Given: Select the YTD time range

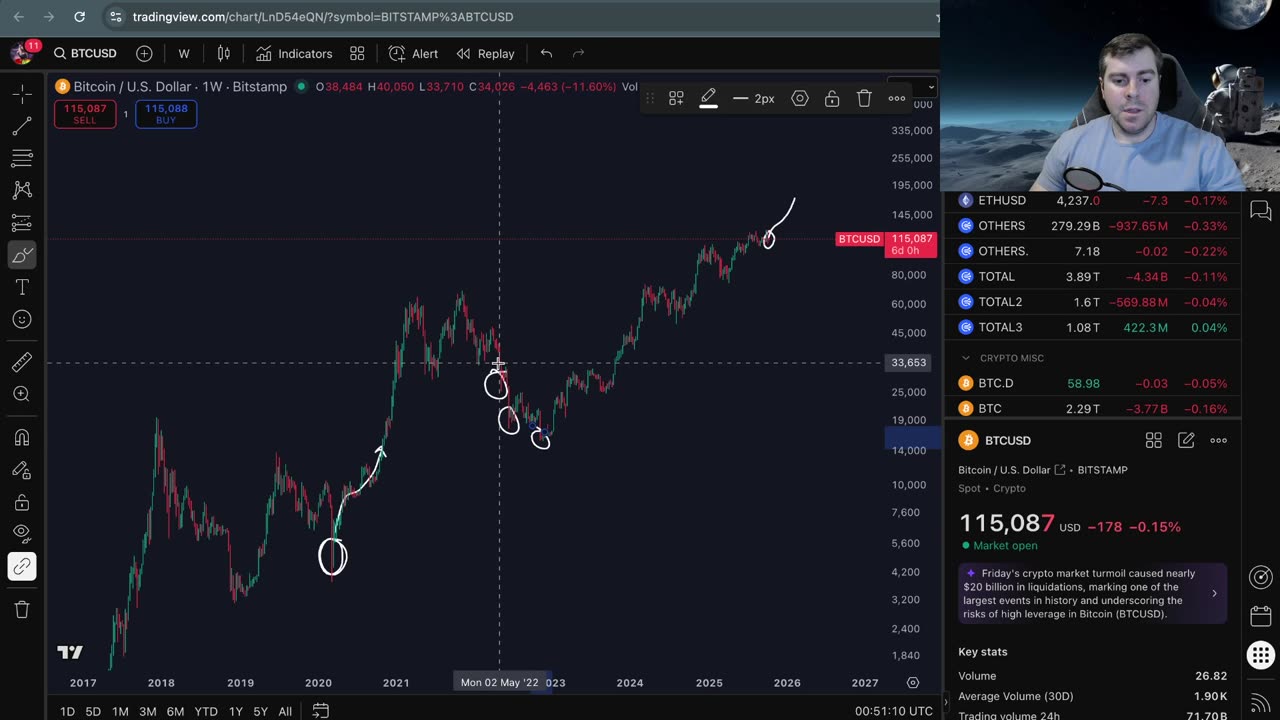Looking at the screenshot, I should tap(206, 711).
